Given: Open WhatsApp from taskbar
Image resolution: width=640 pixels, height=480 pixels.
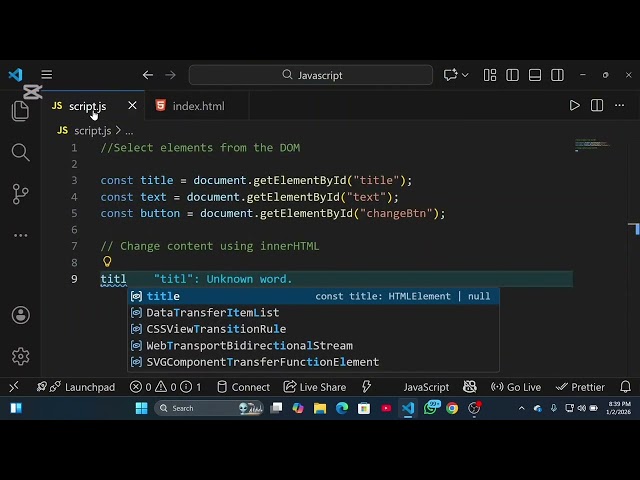Looking at the screenshot, I should (x=431, y=408).
